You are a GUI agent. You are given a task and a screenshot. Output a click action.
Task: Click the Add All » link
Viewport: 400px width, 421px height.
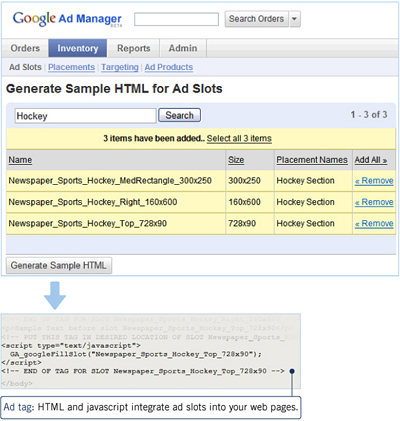click(371, 160)
